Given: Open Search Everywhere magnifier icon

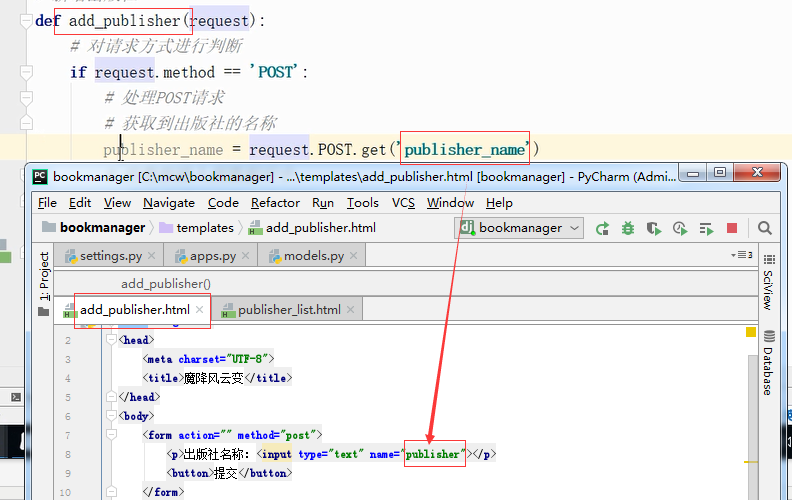Looking at the screenshot, I should pos(765,228).
